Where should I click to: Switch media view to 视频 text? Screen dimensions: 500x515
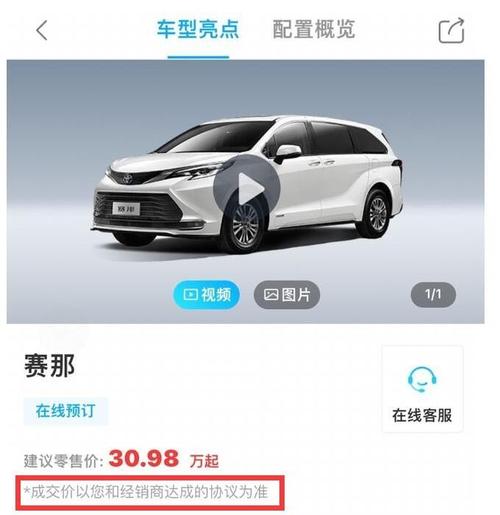click(x=216, y=295)
